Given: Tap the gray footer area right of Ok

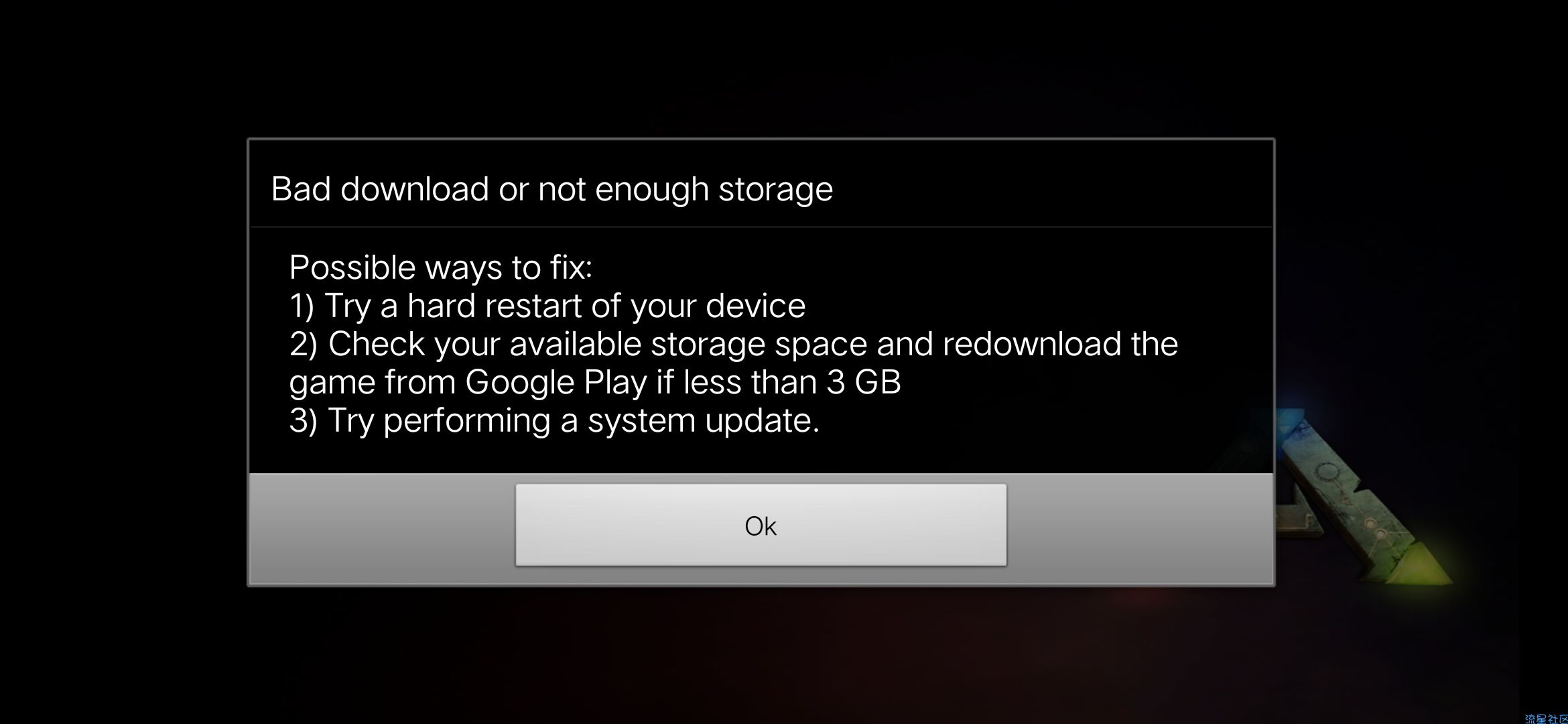Looking at the screenshot, I should pyautogui.click(x=1139, y=528).
